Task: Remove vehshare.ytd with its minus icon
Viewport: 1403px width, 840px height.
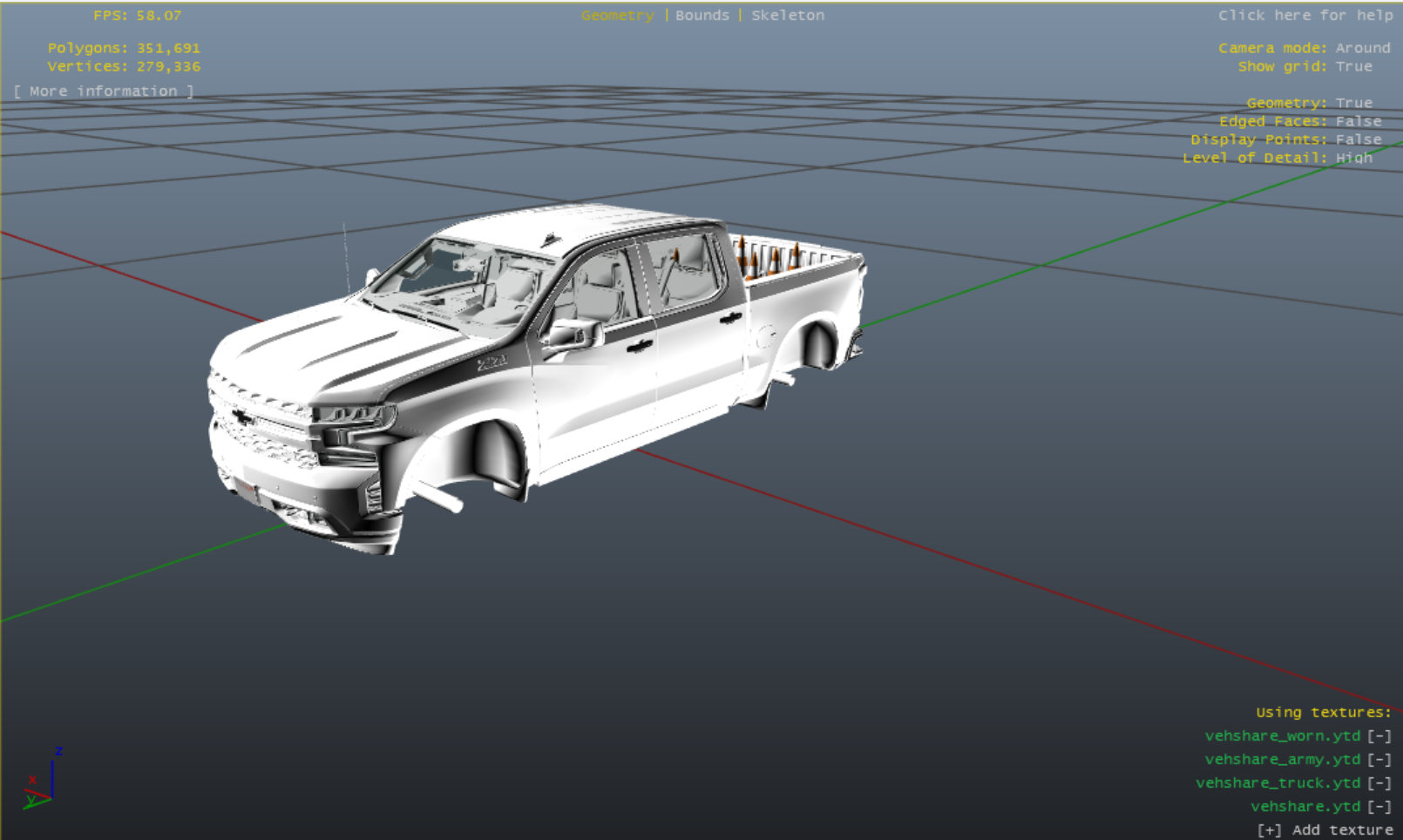Action: tap(1379, 807)
